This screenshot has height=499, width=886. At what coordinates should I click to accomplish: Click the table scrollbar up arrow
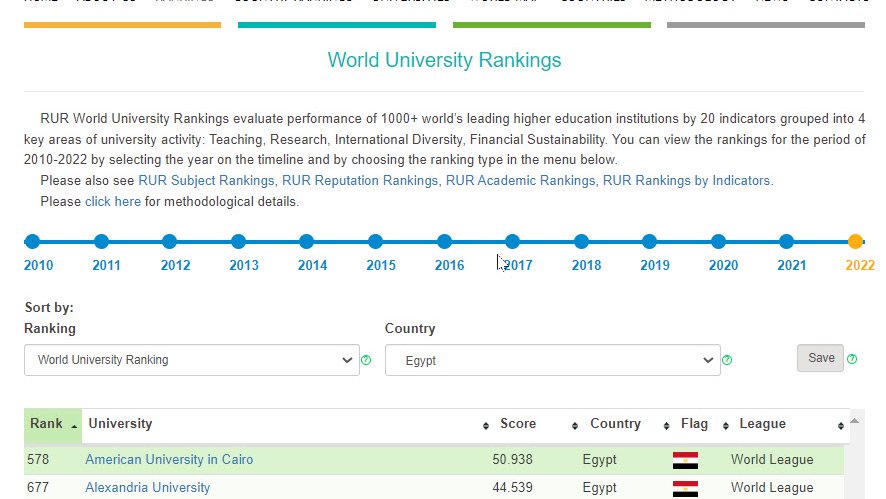point(855,421)
